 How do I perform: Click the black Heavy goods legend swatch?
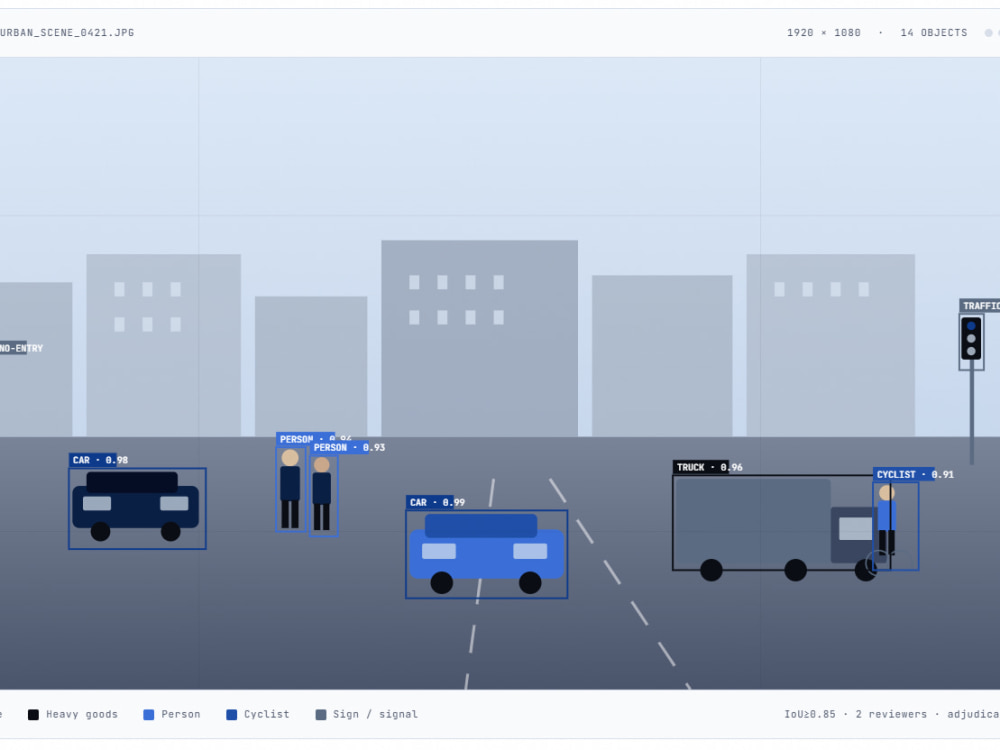click(33, 714)
